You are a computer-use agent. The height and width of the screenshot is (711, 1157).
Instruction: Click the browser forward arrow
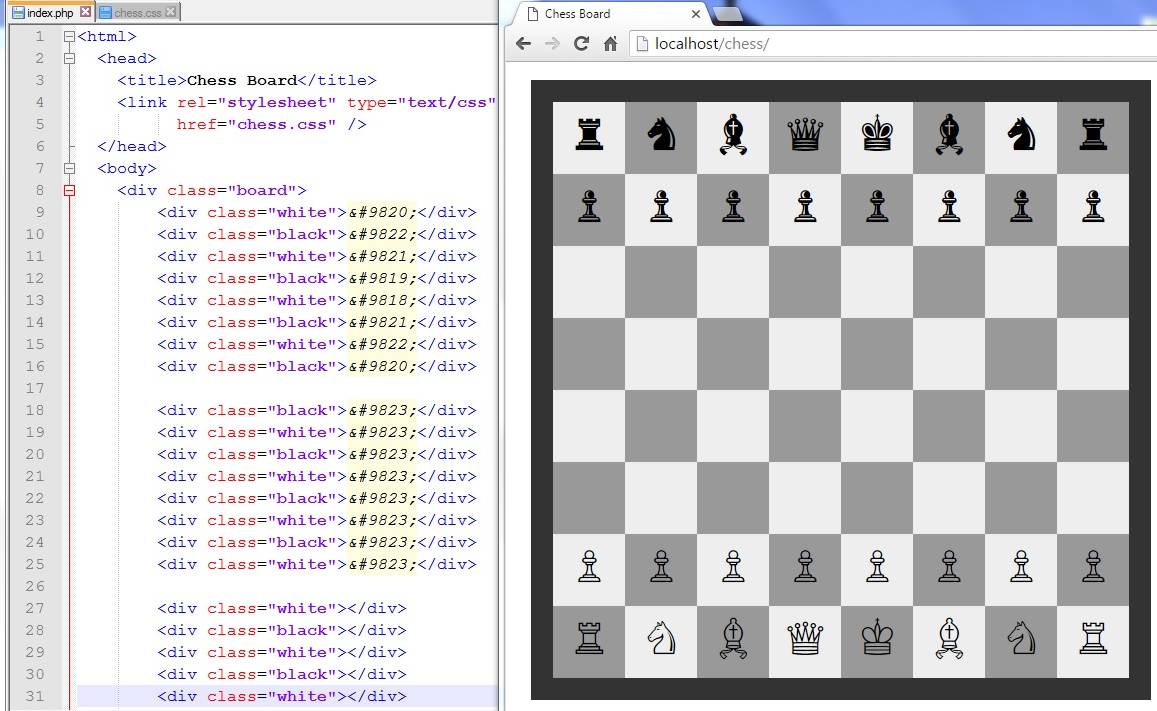click(x=552, y=44)
